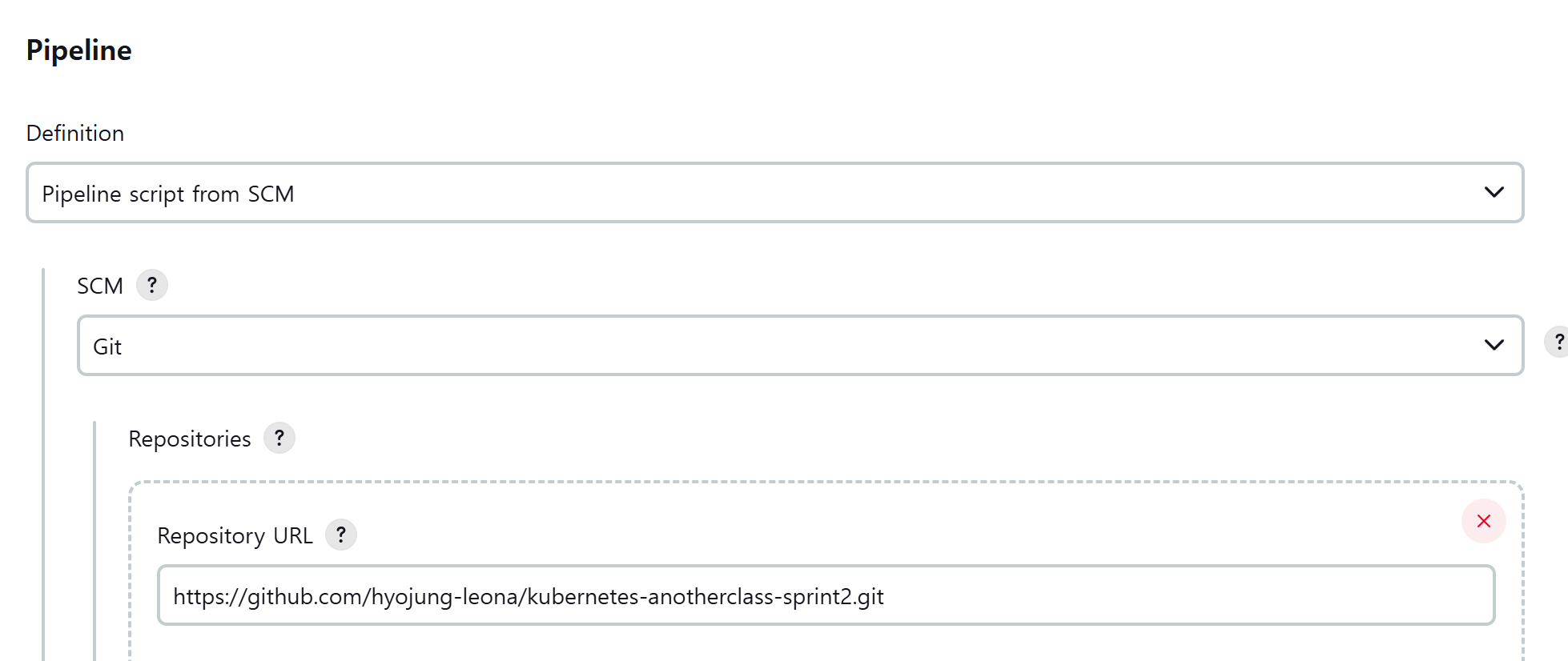Click the 'Definition' label
The image size is (1568, 661).
click(x=75, y=133)
